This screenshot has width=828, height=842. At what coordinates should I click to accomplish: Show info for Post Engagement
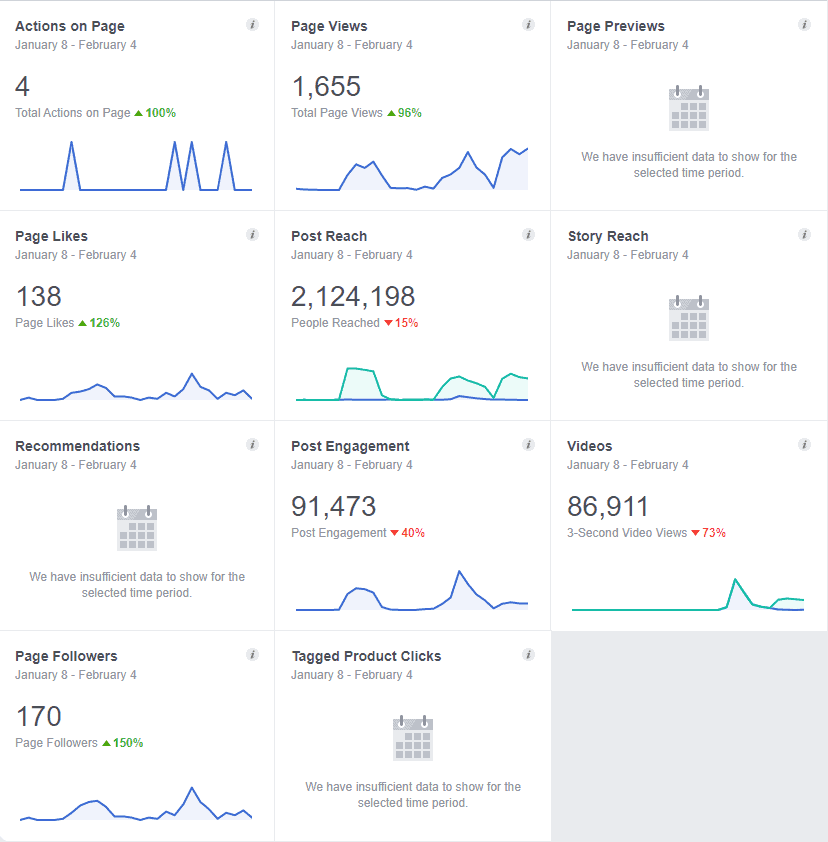click(528, 445)
